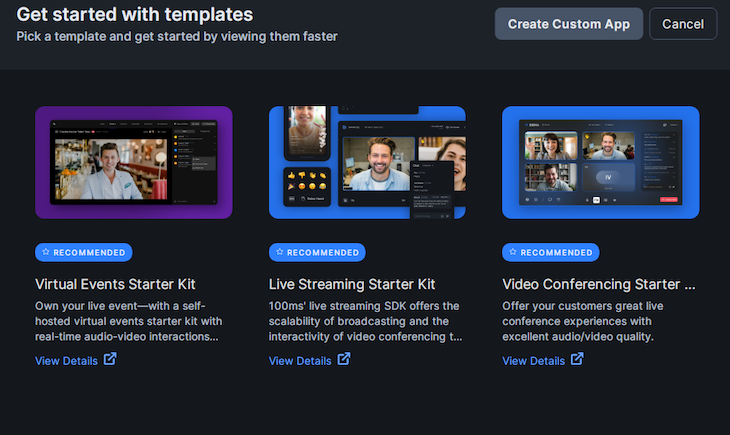Screen dimensions: 730x435
Task: Hit the external-link icon under Video Conferencing
Action: click(x=577, y=360)
